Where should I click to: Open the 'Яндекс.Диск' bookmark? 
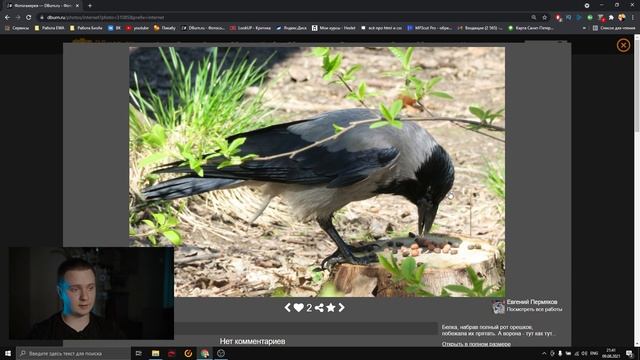(x=291, y=28)
